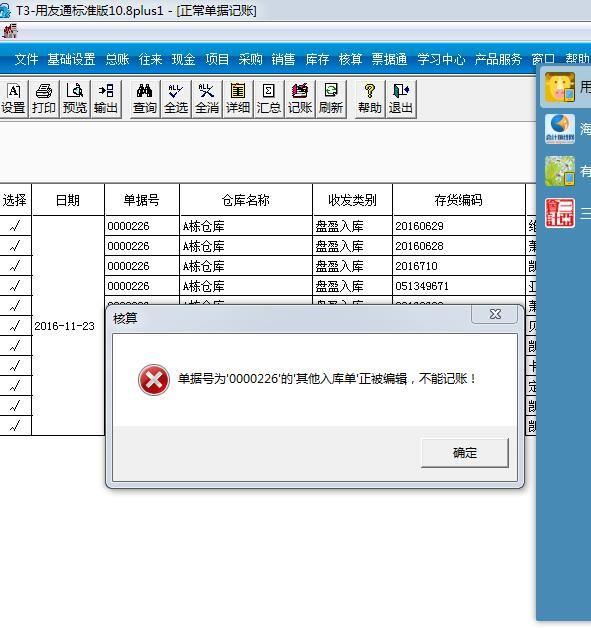Select A栋仓库 cell in row 20160628
The height and width of the screenshot is (628, 591).
point(246,246)
